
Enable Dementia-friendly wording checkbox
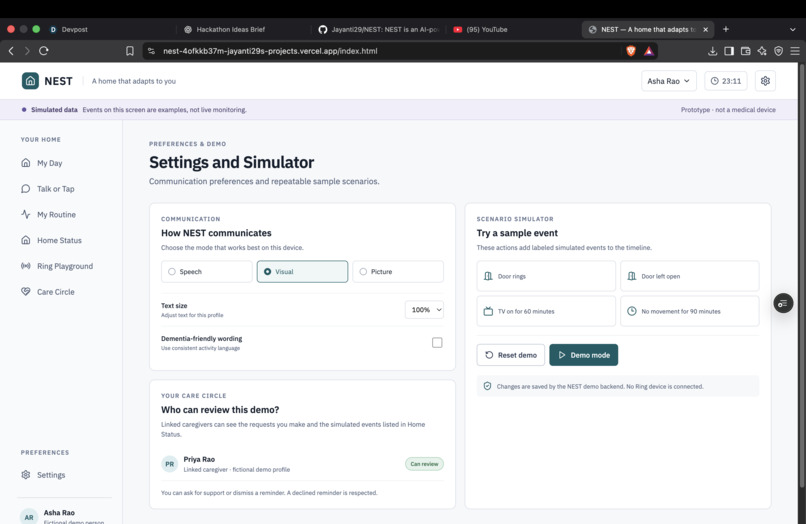coord(437,342)
